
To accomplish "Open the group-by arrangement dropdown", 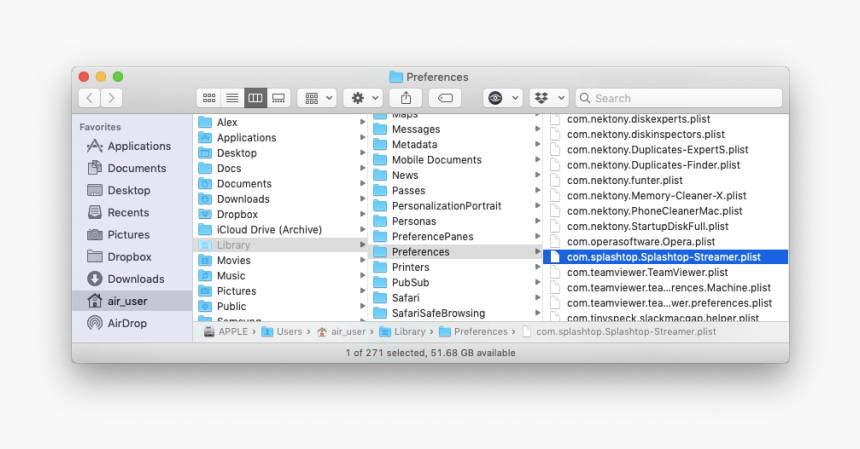I will point(317,98).
